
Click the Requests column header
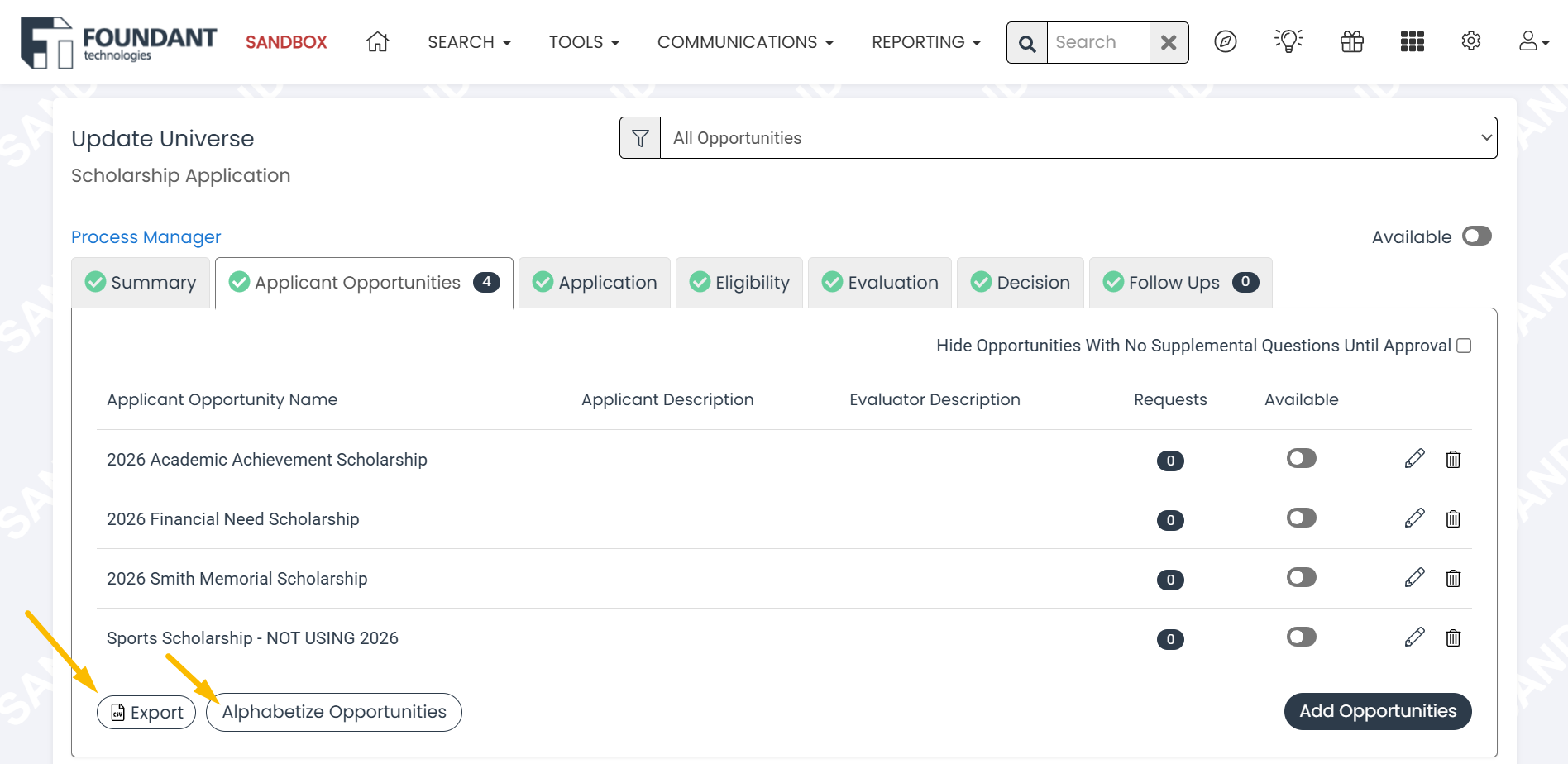coord(1170,400)
